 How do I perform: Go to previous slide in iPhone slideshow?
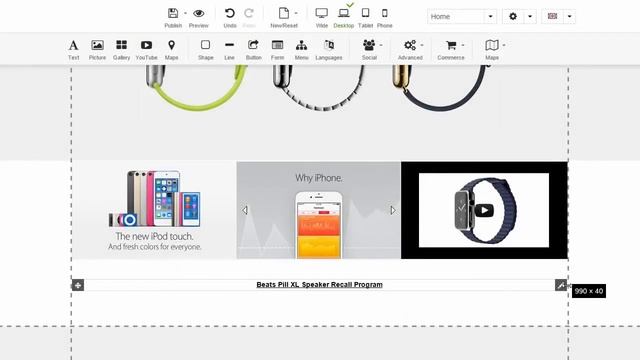click(245, 210)
